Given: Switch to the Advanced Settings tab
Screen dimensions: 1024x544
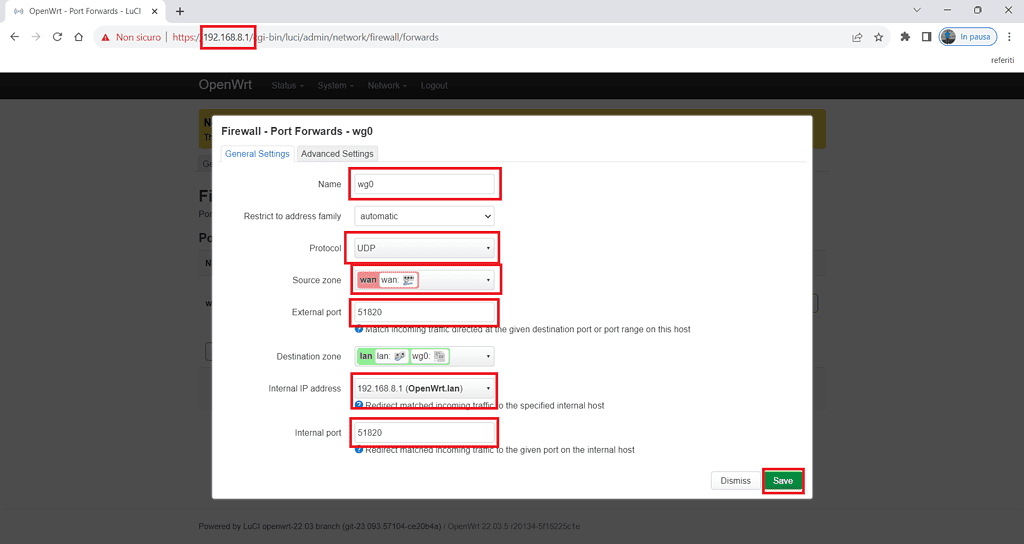Looking at the screenshot, I should (x=337, y=154).
